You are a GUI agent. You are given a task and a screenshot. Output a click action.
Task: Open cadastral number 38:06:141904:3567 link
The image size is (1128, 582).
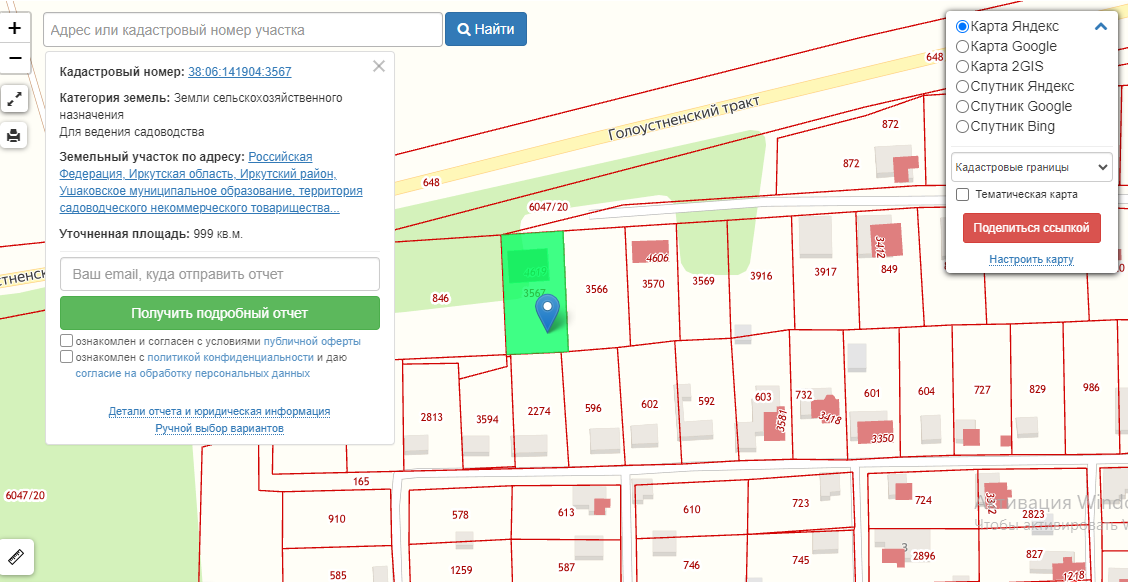point(240,72)
